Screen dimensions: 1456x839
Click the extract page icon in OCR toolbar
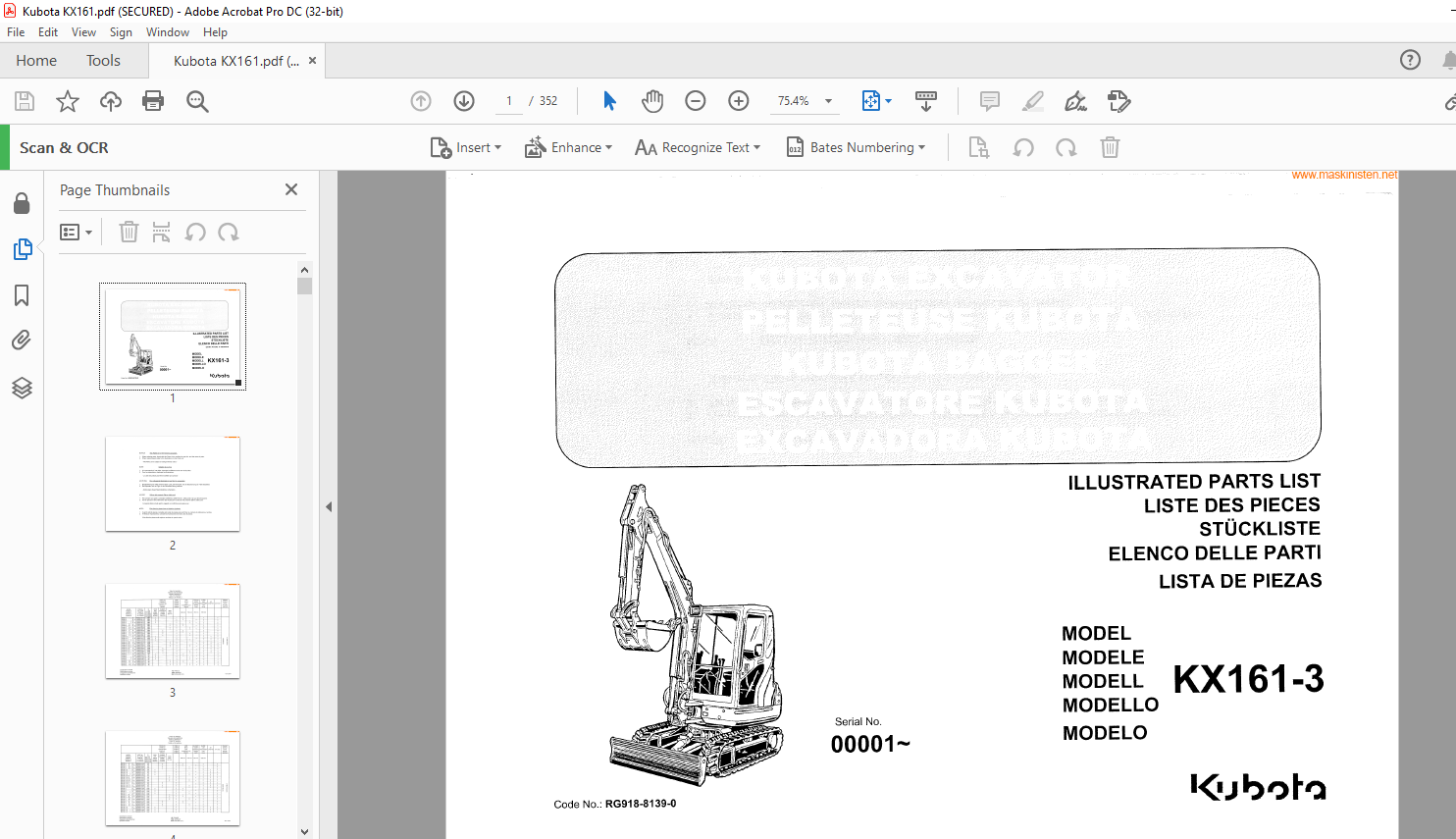point(978,147)
